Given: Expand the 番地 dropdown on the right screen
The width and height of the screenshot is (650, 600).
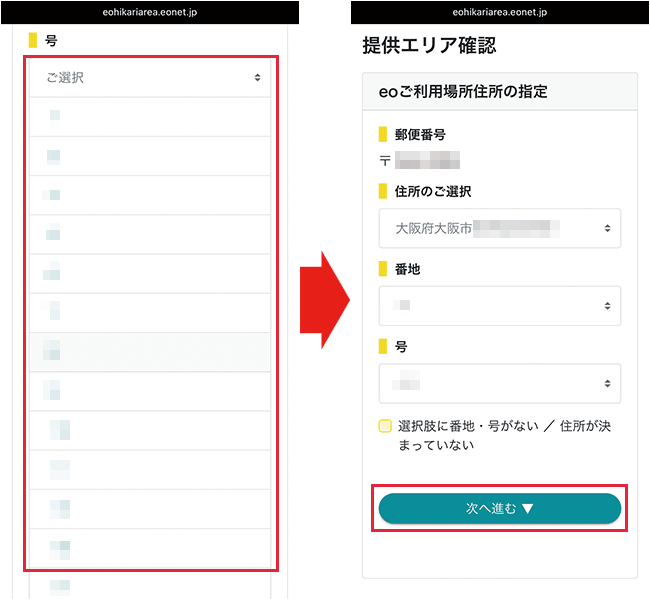Looking at the screenshot, I should pyautogui.click(x=499, y=305).
